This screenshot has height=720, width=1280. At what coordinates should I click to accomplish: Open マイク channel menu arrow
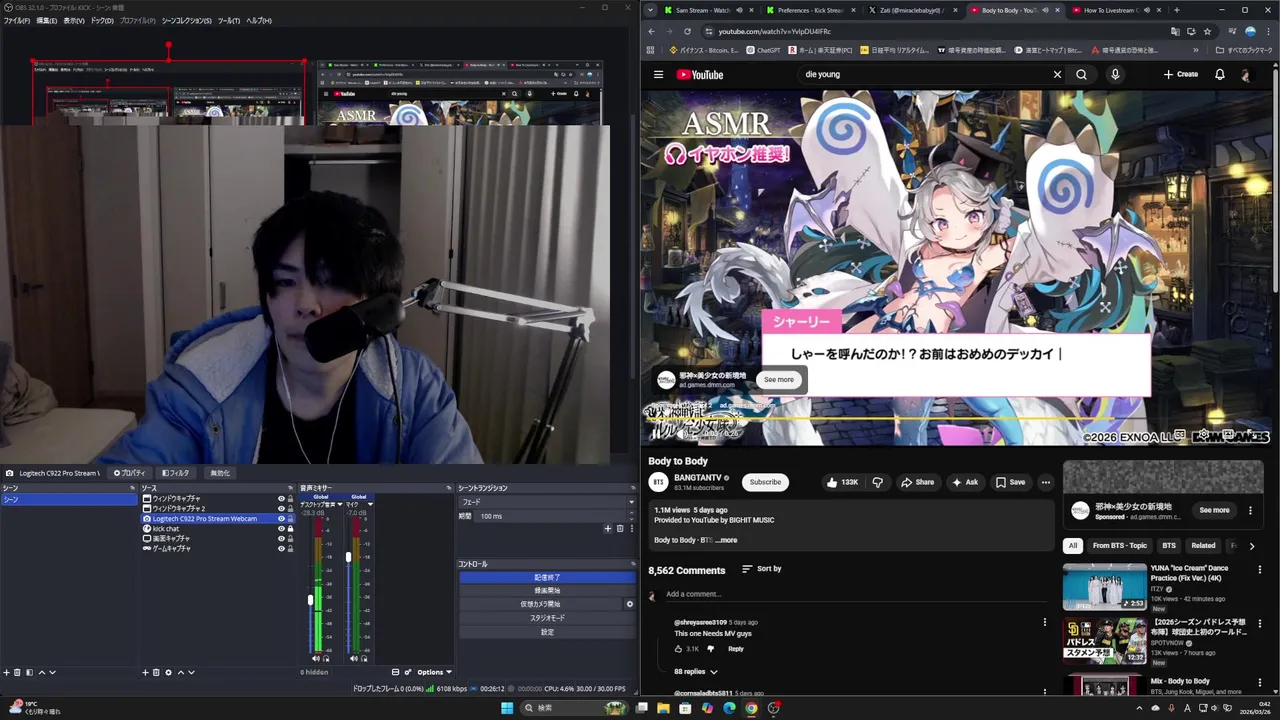click(370, 505)
